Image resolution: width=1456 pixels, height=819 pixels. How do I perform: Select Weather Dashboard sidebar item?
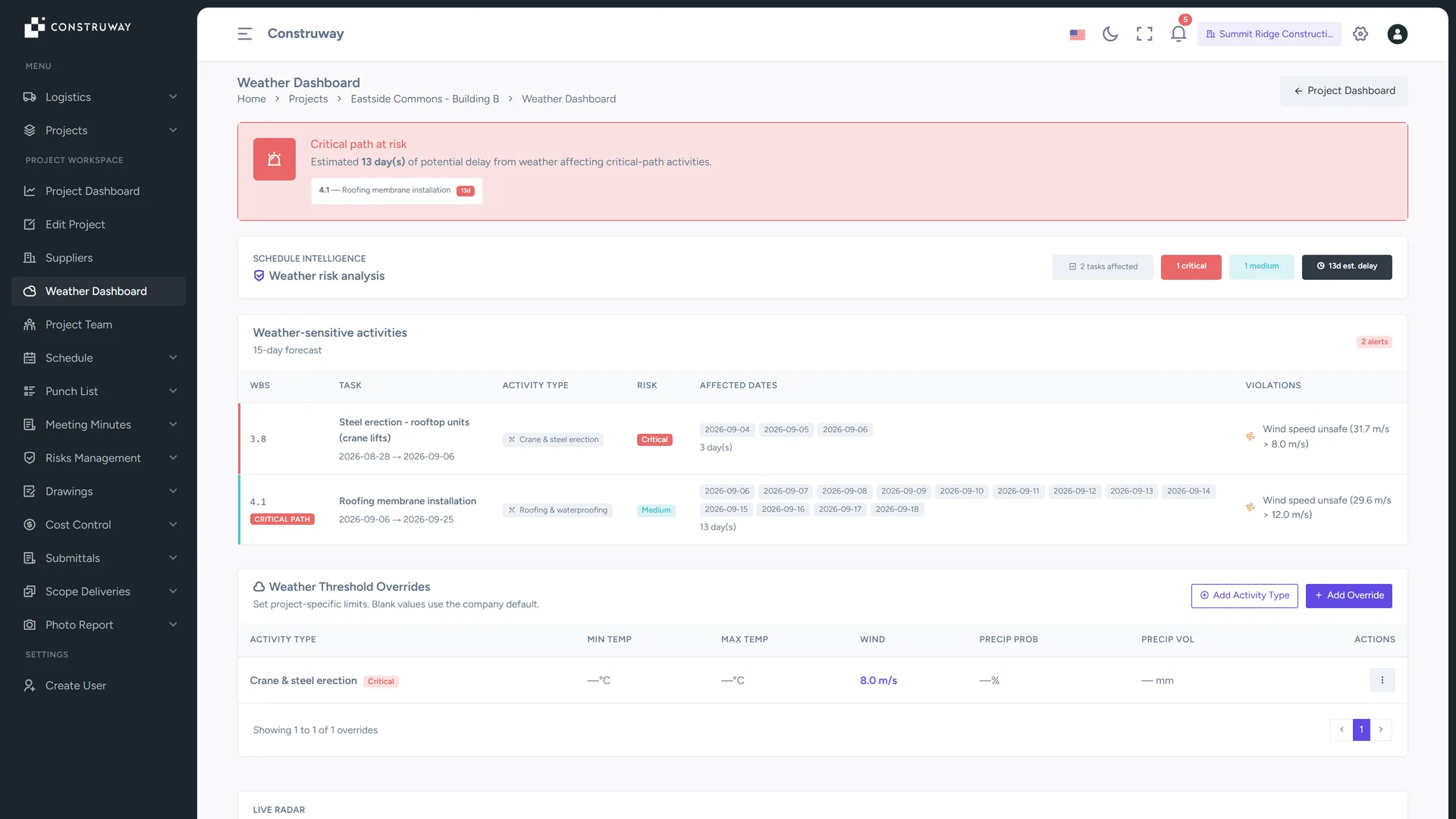(99, 291)
